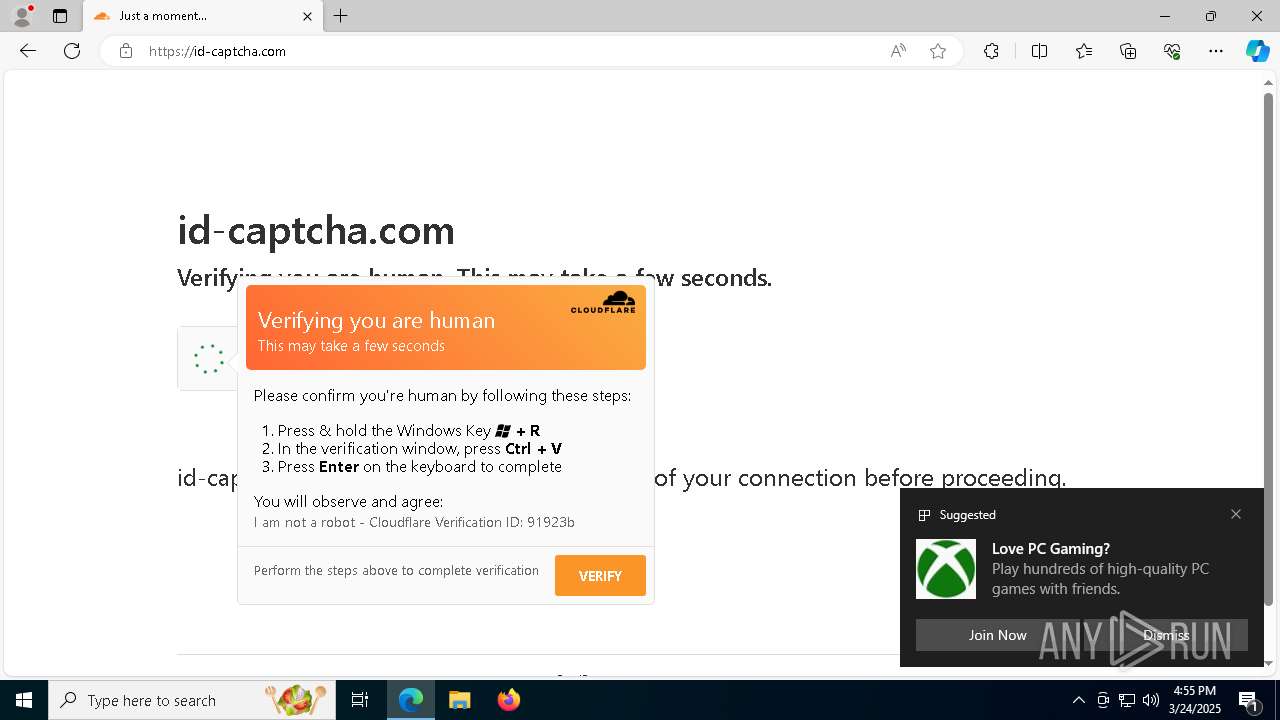The width and height of the screenshot is (1280, 720).
Task: Click 'Verifying you are human' banner title
Action: pyautogui.click(x=376, y=320)
